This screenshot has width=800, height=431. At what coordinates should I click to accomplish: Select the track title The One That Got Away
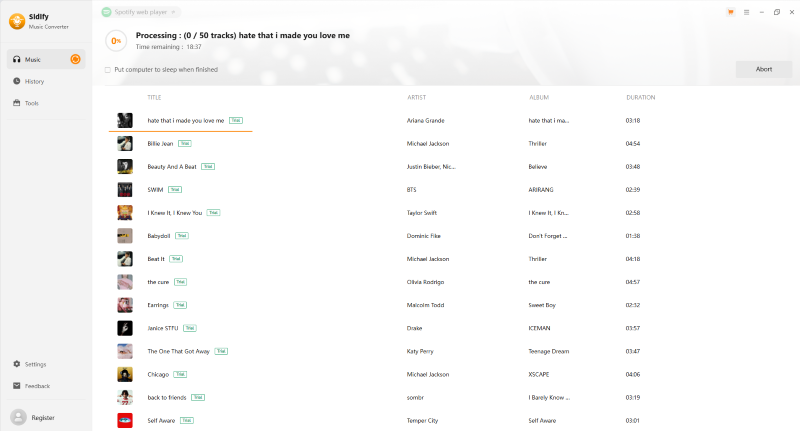(179, 351)
